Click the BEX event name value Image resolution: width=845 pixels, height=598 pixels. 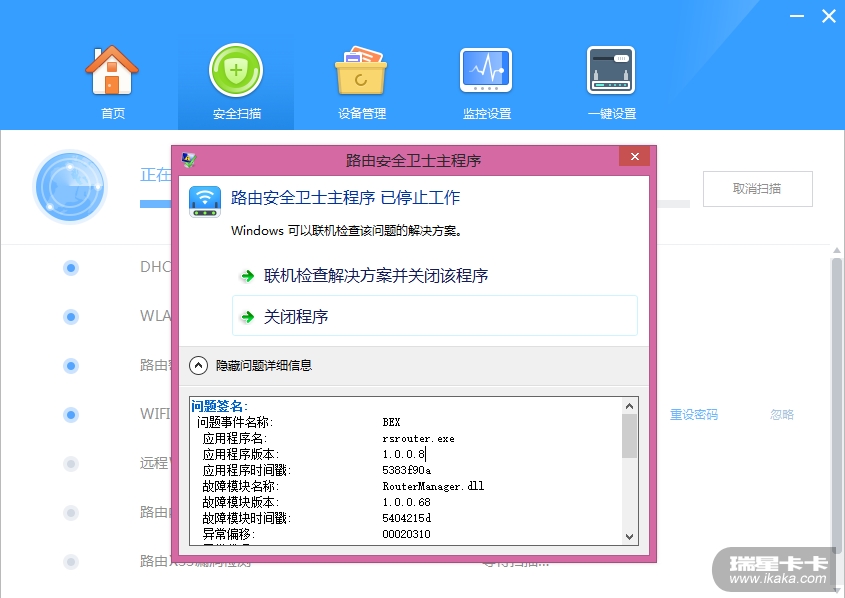click(391, 422)
